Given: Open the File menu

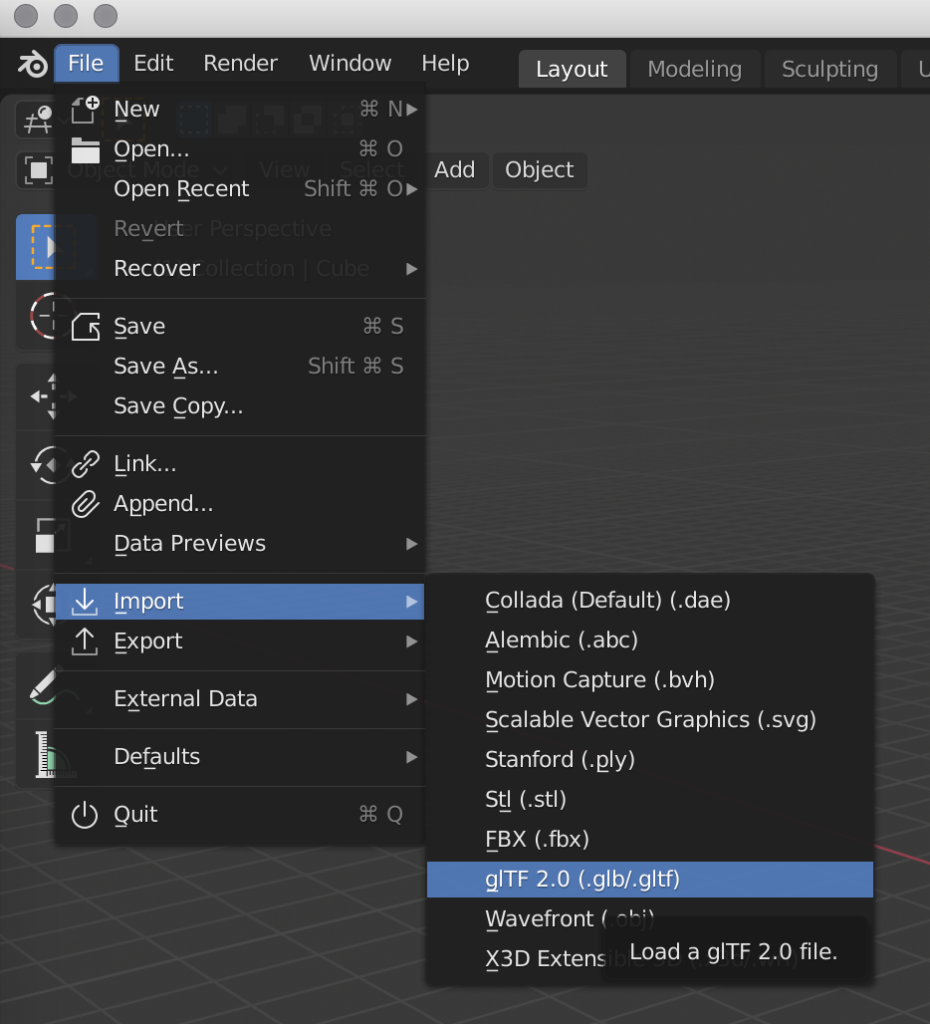Looking at the screenshot, I should click(x=86, y=63).
